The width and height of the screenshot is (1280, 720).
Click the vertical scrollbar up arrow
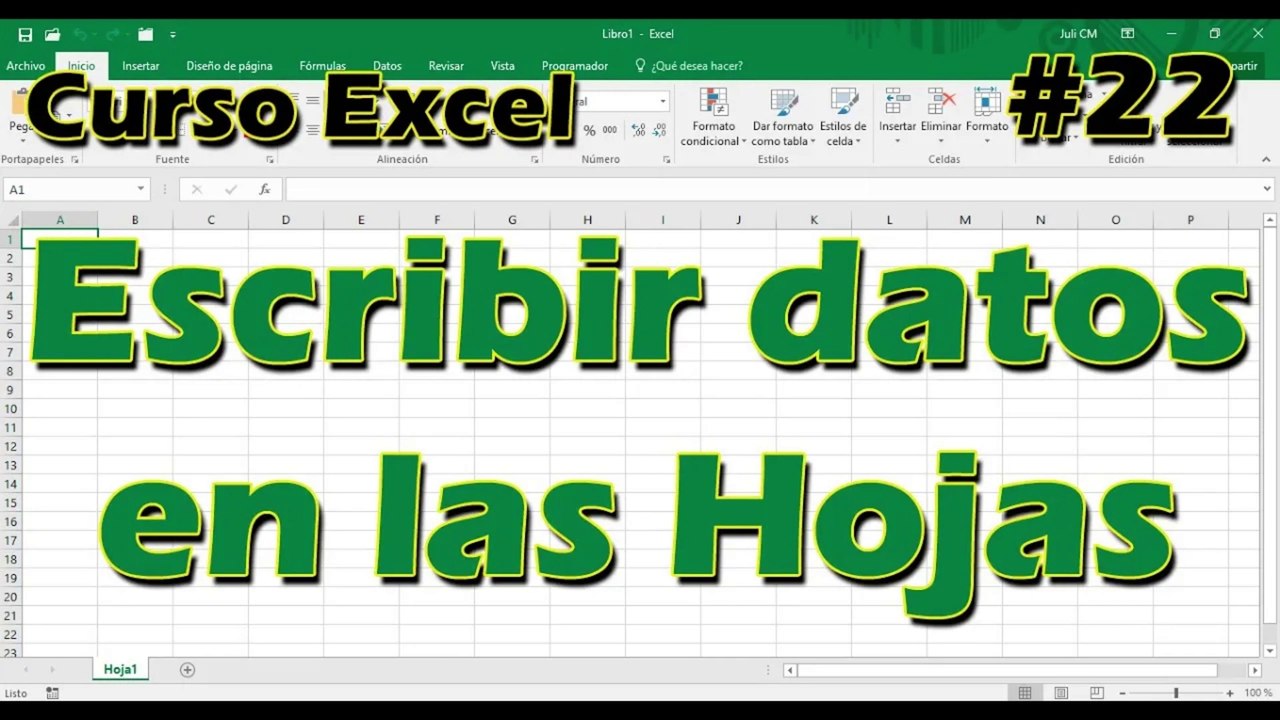pyautogui.click(x=1271, y=219)
